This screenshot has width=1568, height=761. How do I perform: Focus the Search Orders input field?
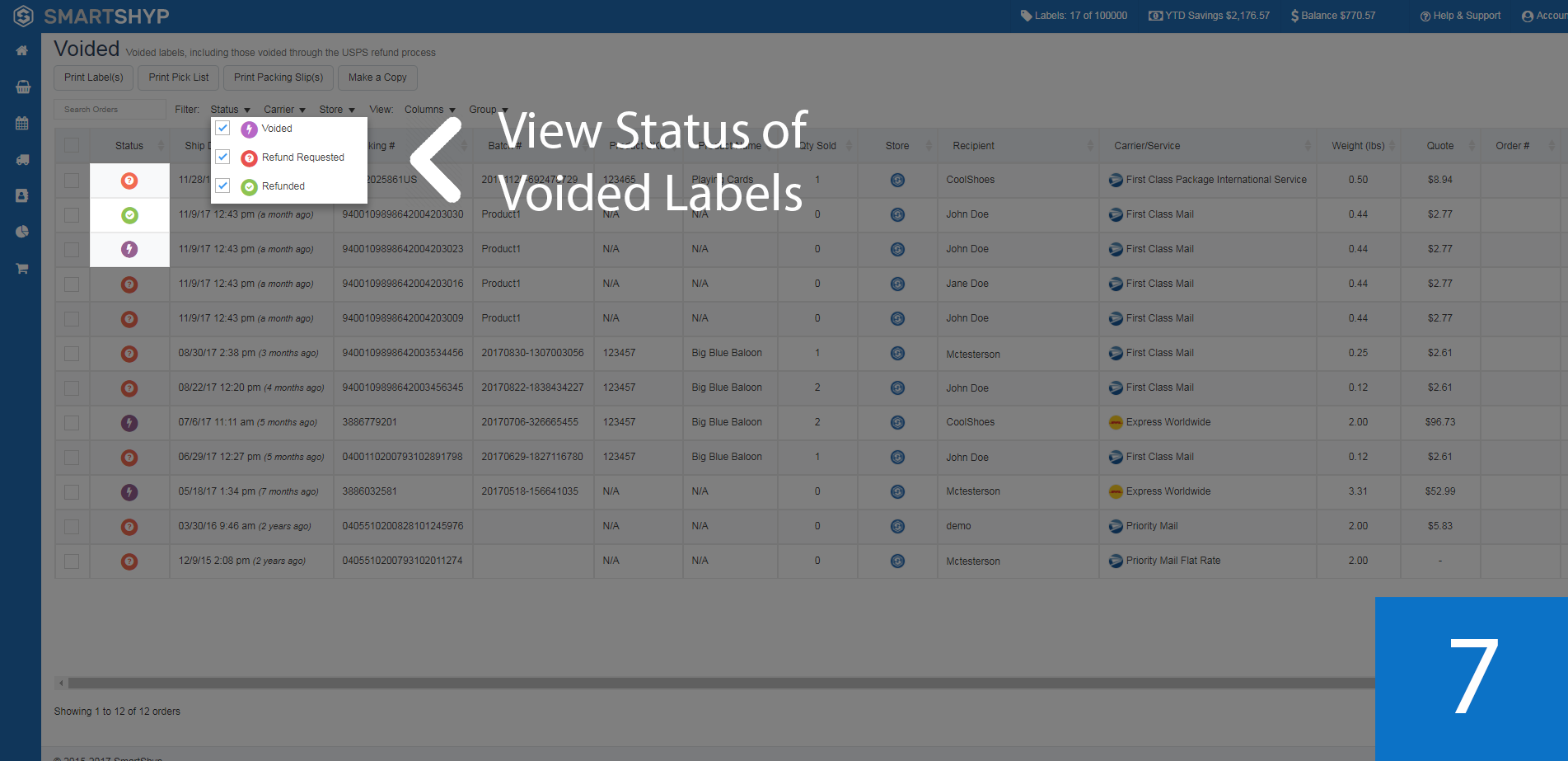[110, 110]
